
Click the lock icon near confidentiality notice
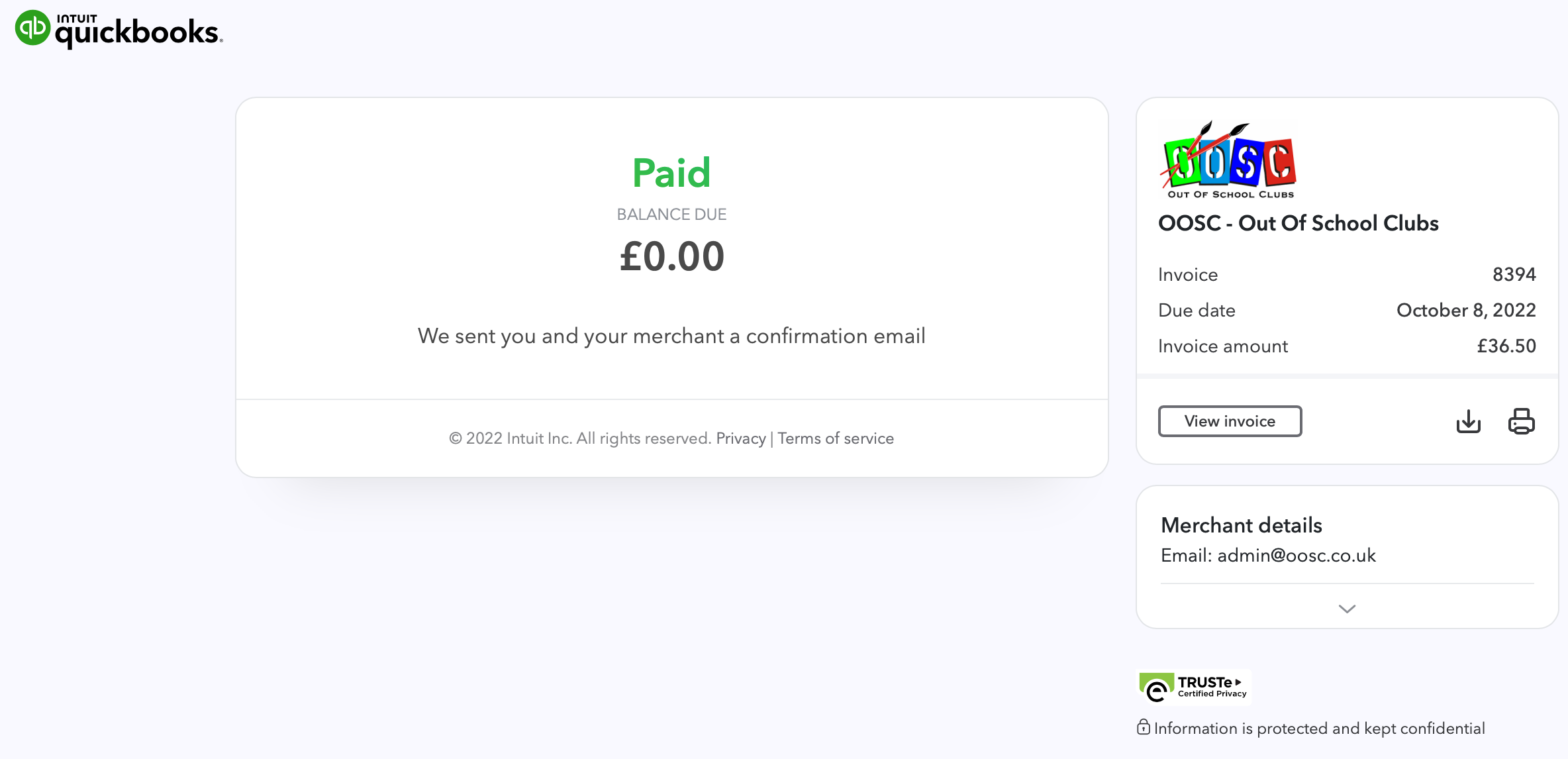pos(1144,727)
